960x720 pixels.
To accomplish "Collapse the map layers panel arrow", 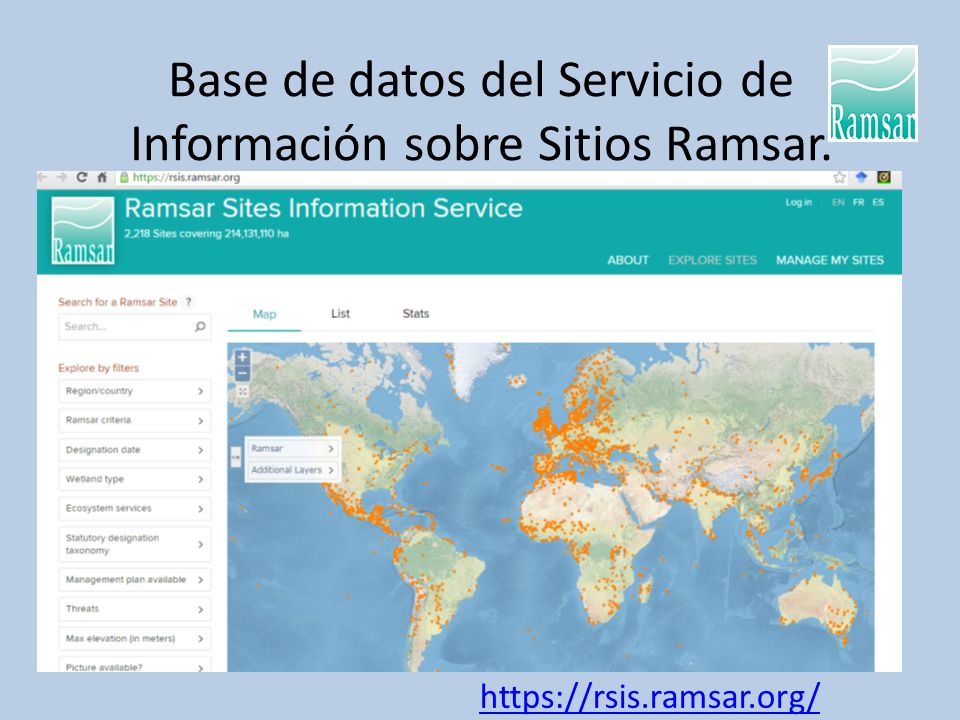I will 236,457.
